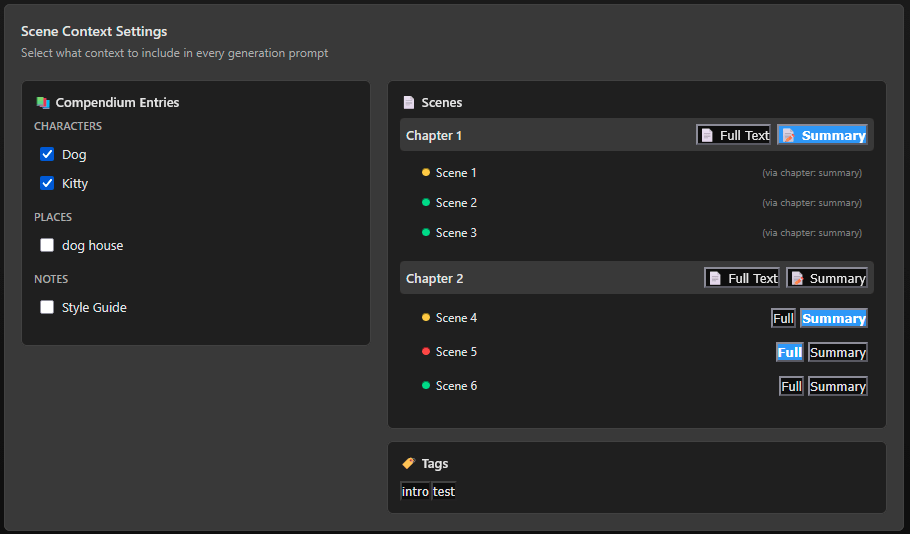Click the Scenes document icon
The height and width of the screenshot is (534, 910).
point(408,102)
